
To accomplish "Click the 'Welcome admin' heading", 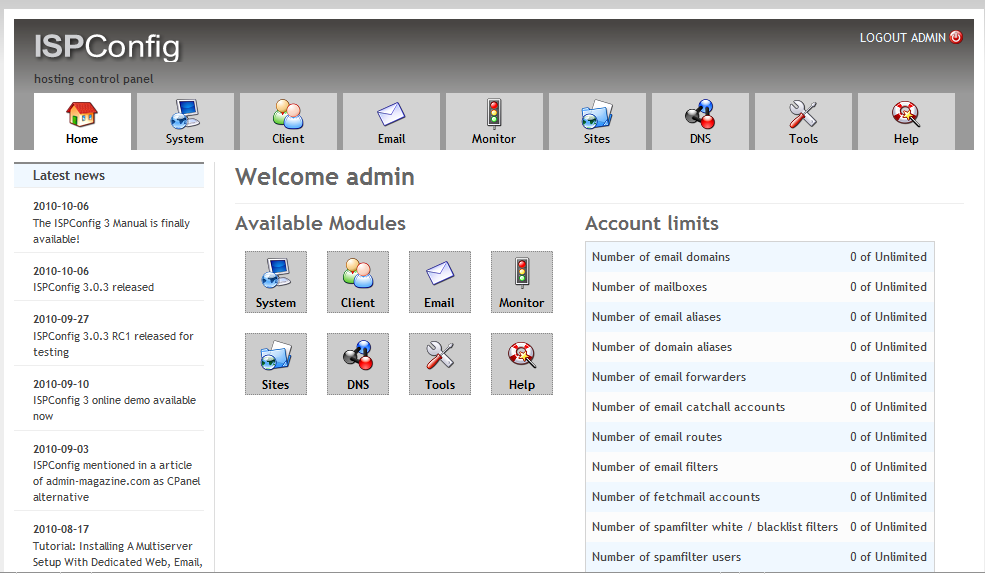I will [x=325, y=177].
